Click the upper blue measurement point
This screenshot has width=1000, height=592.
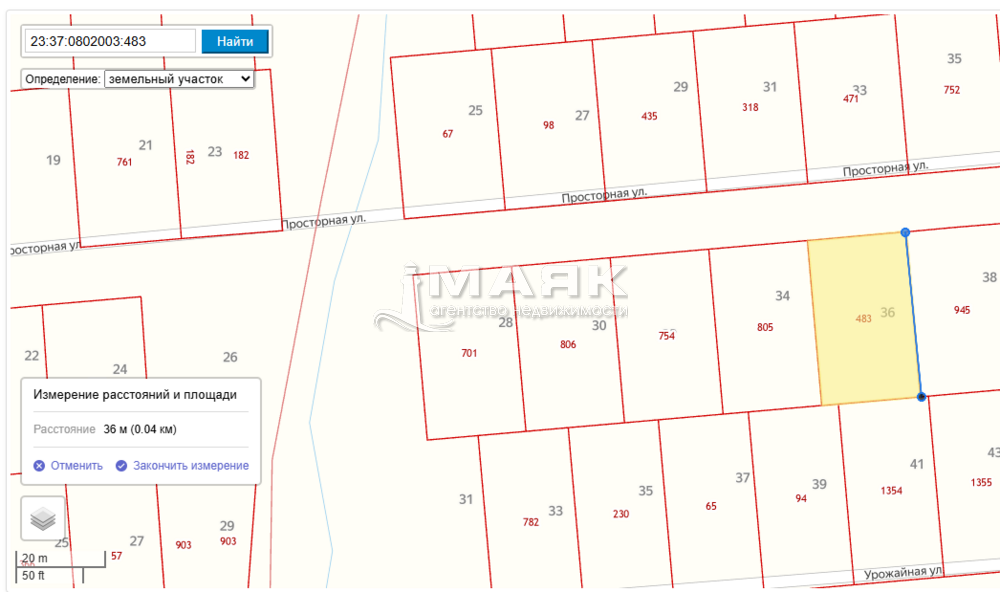coord(905,232)
